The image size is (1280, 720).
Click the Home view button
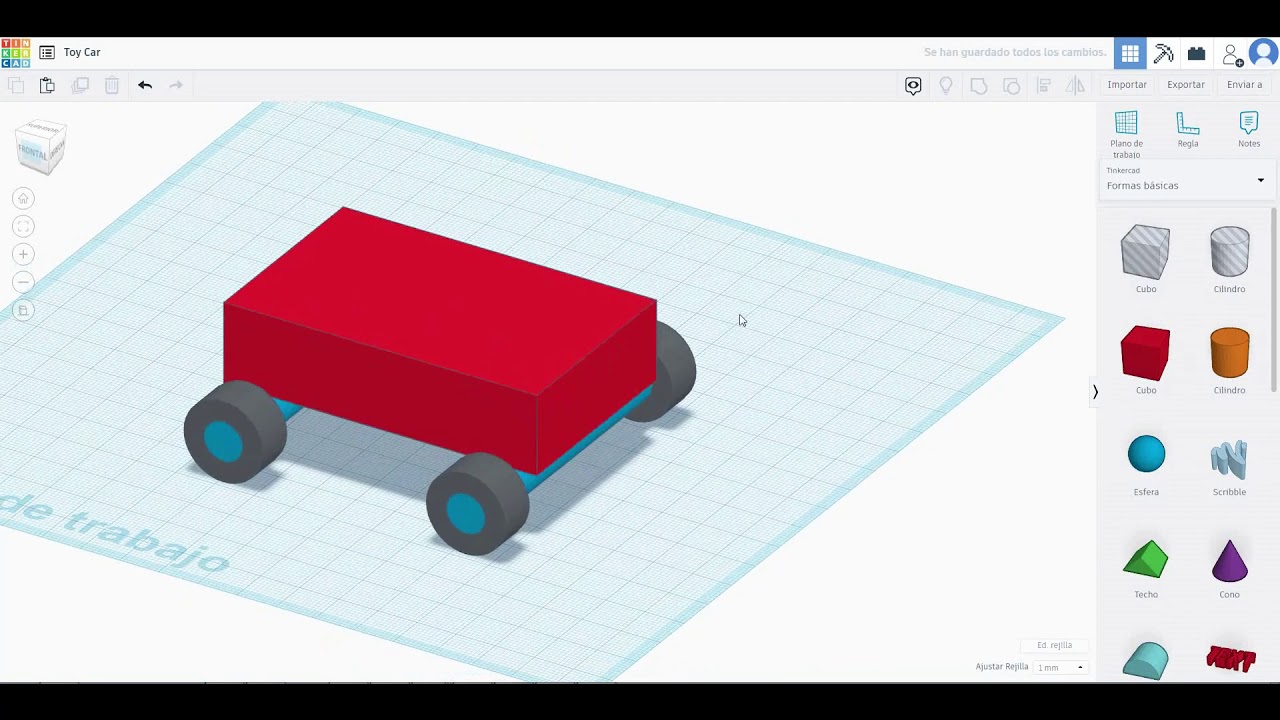click(x=23, y=198)
